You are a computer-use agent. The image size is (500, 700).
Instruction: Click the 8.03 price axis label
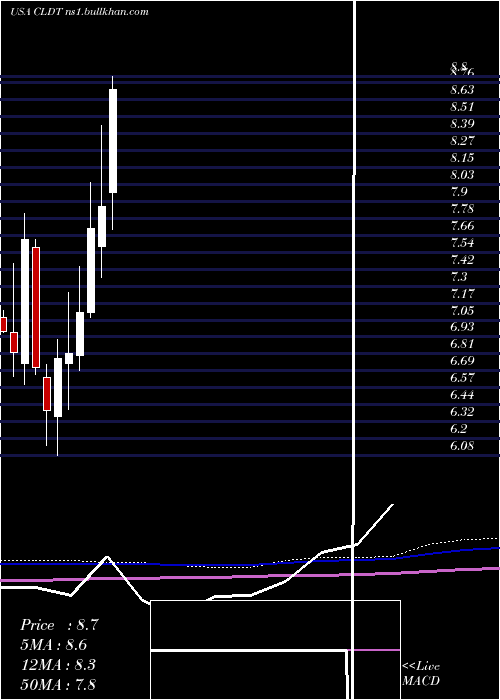[462, 175]
